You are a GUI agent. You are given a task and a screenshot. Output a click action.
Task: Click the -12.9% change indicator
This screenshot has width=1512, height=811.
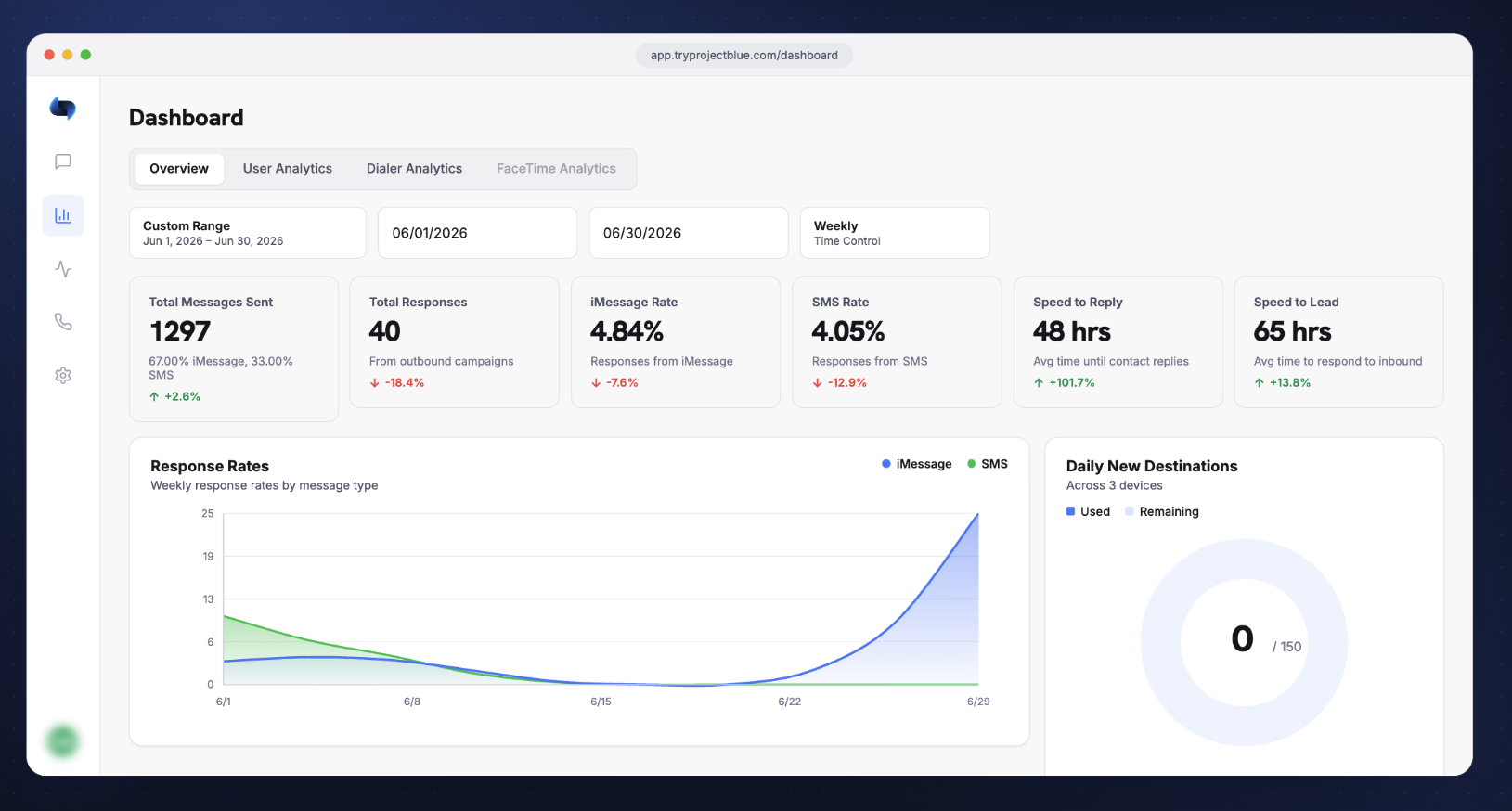coord(840,382)
